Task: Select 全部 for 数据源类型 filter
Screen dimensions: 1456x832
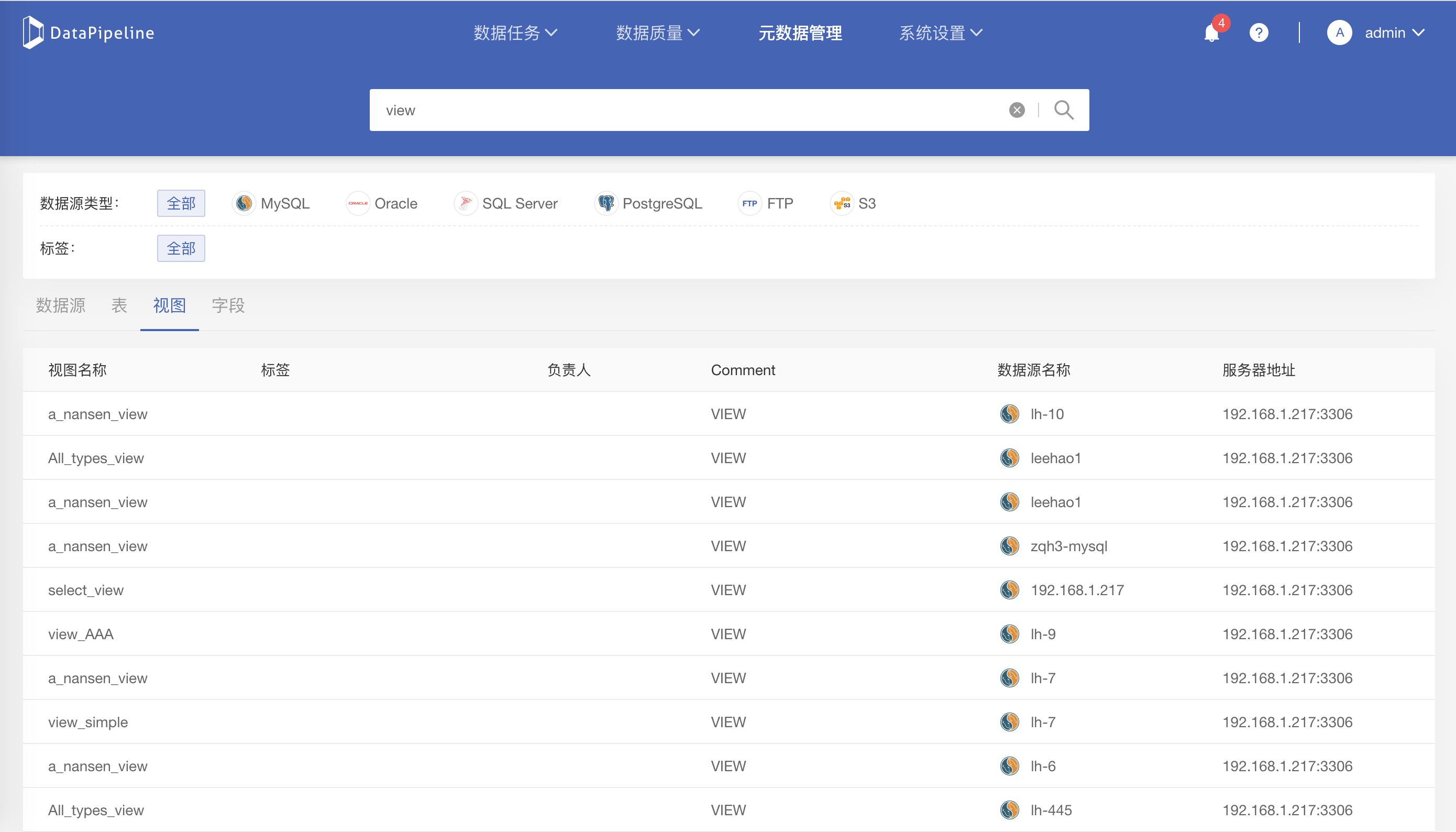Action: pos(181,203)
